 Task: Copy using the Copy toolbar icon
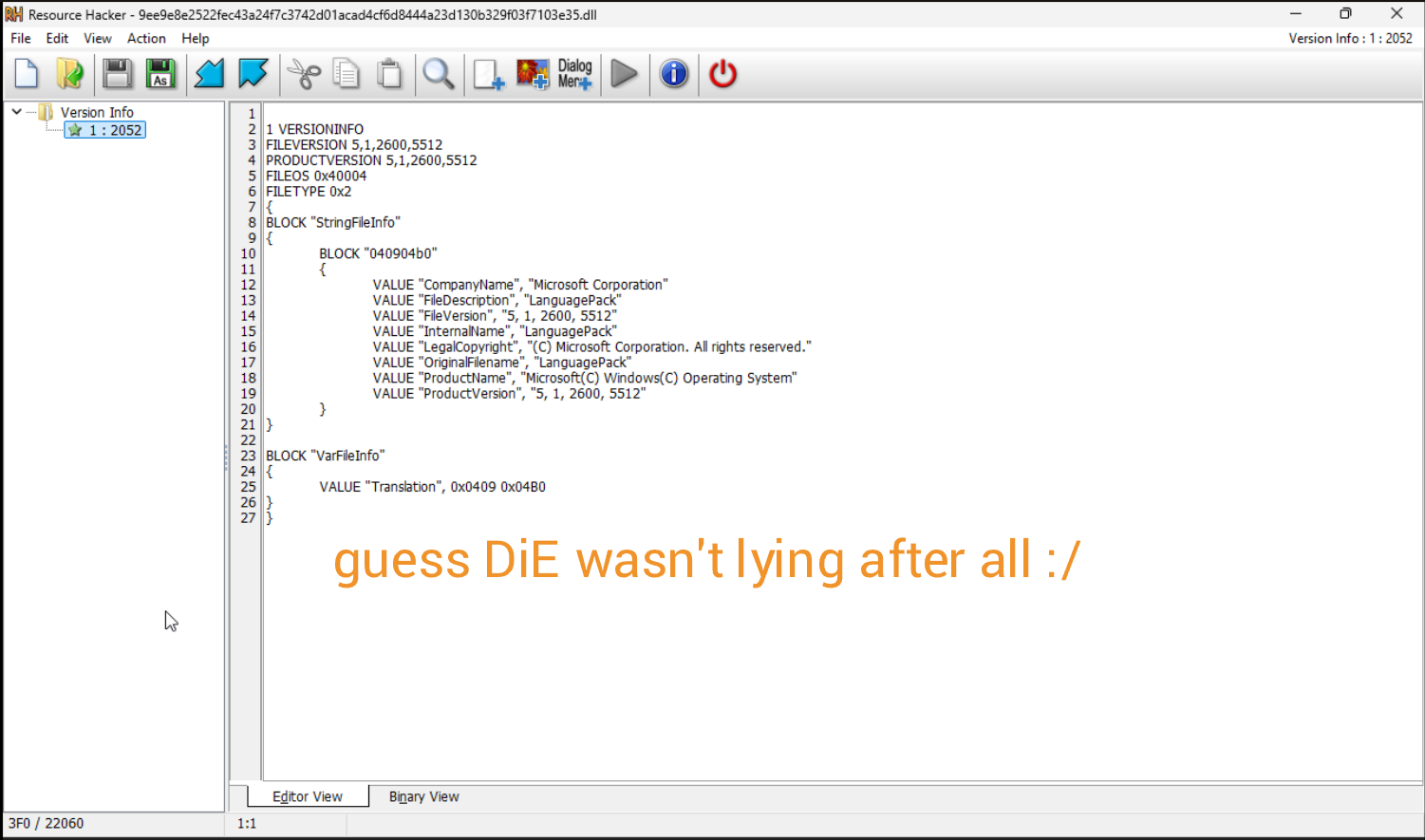[x=347, y=74]
